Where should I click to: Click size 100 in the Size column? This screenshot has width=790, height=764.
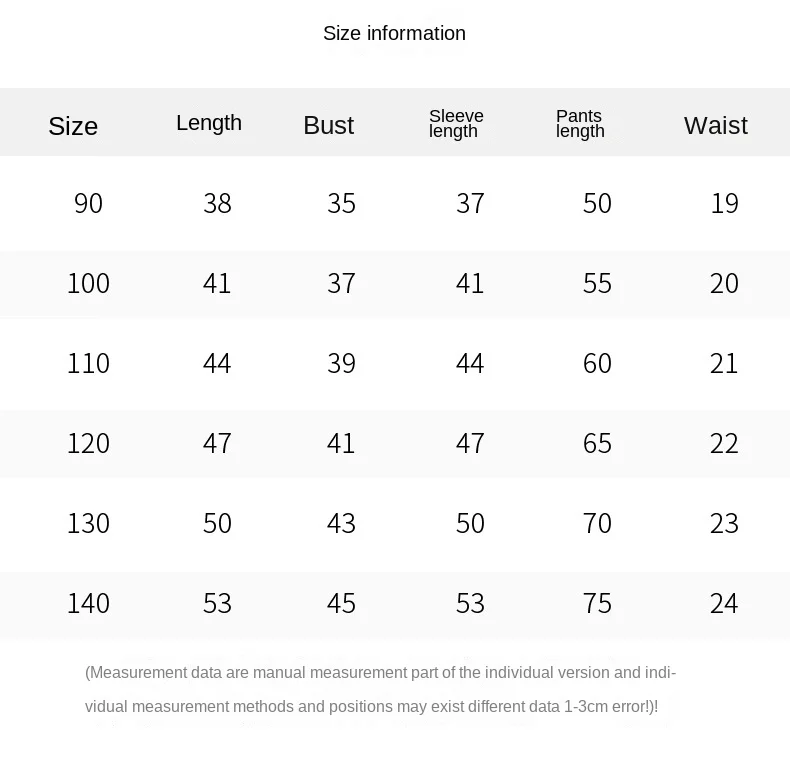pyautogui.click(x=88, y=283)
